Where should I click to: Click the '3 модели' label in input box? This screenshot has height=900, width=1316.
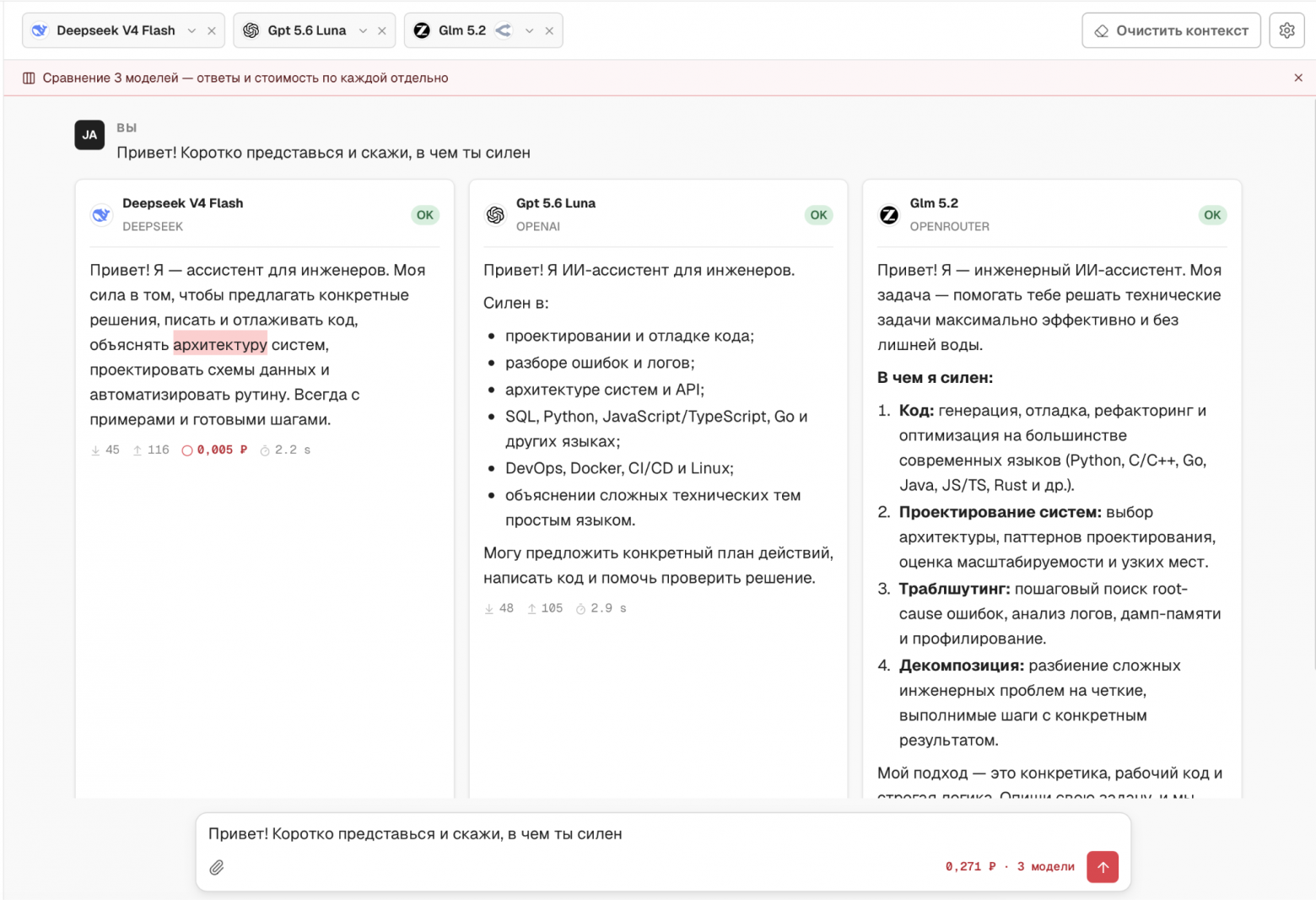click(1046, 866)
